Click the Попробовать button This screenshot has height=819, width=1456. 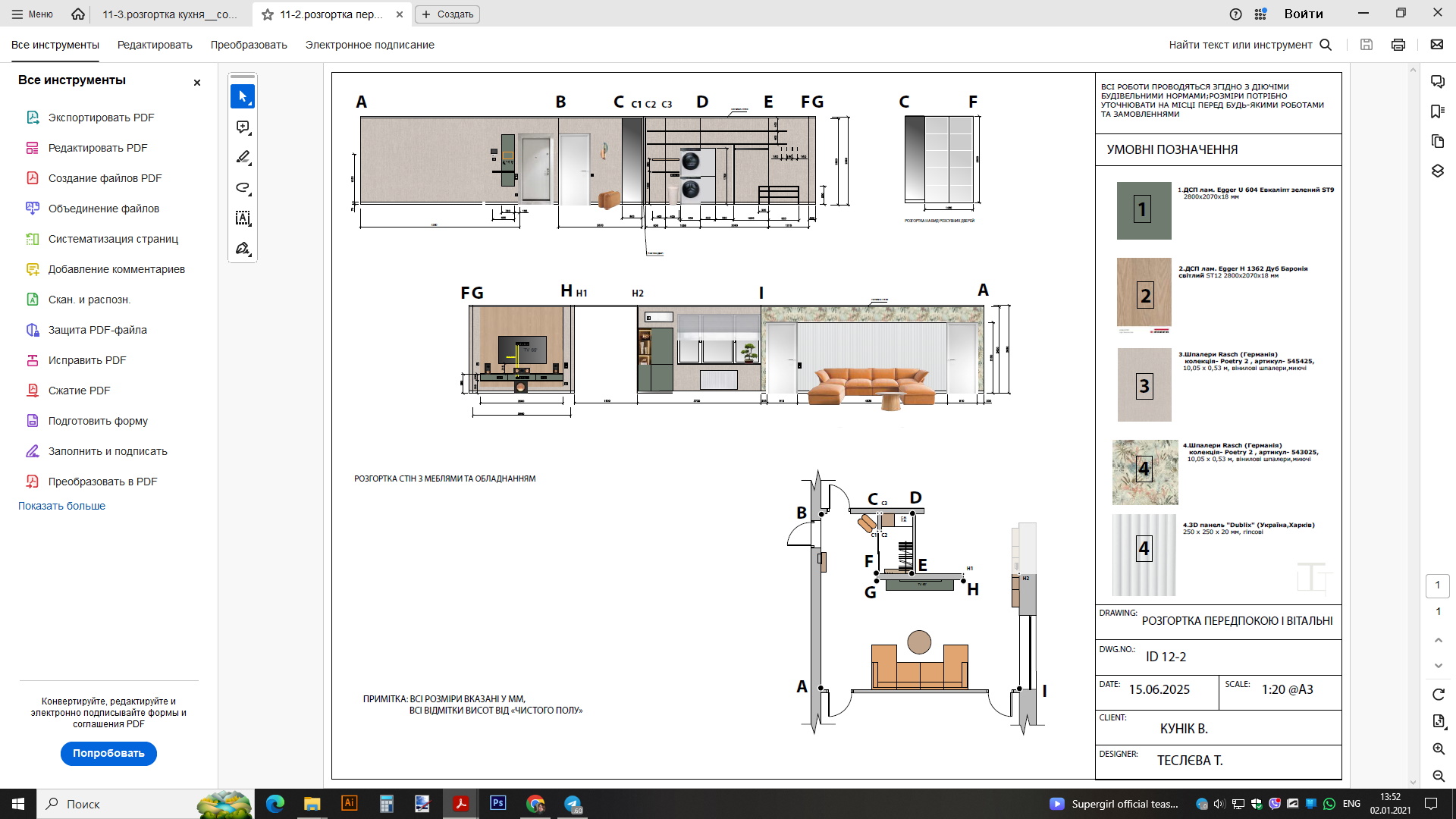(x=108, y=754)
